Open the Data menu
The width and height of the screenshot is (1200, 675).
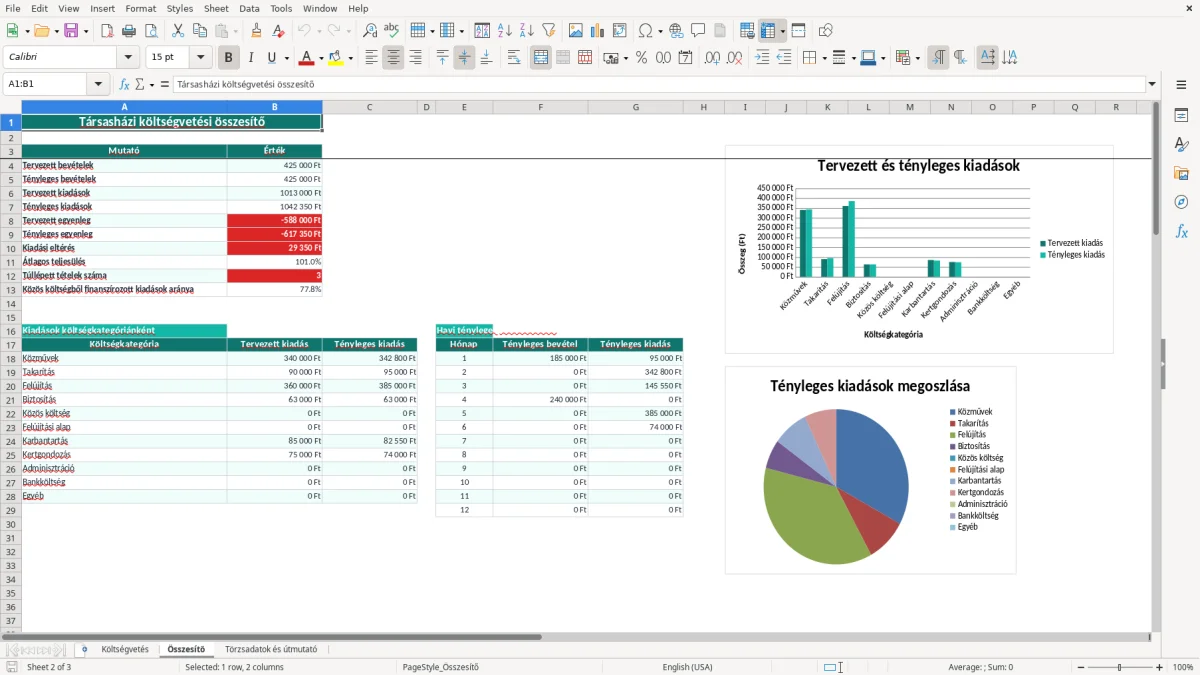(249, 8)
